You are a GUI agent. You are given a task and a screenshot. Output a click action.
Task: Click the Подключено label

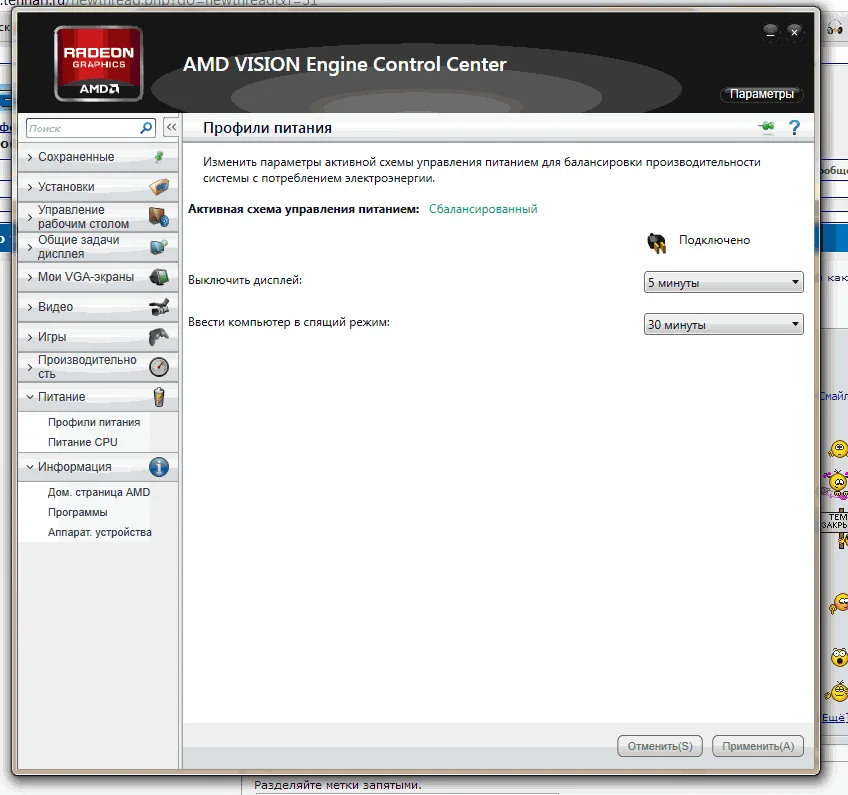click(714, 240)
